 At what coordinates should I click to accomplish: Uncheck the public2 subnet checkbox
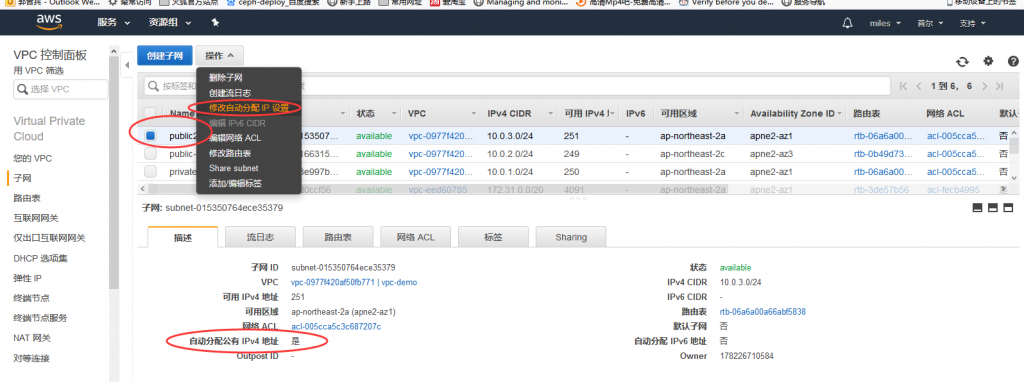tap(150, 136)
